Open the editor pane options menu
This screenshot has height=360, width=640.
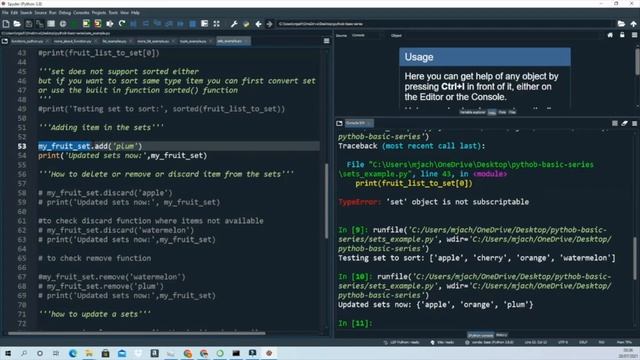click(327, 41)
